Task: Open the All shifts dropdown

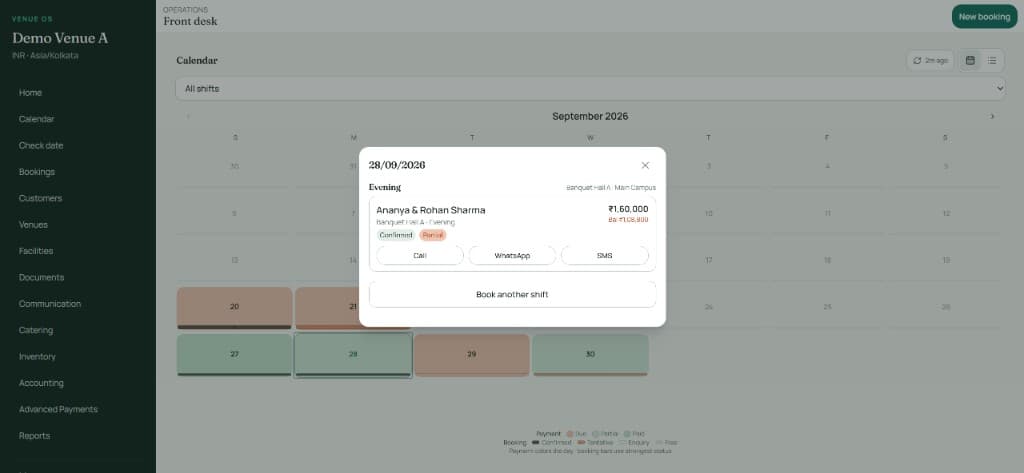Action: [590, 89]
